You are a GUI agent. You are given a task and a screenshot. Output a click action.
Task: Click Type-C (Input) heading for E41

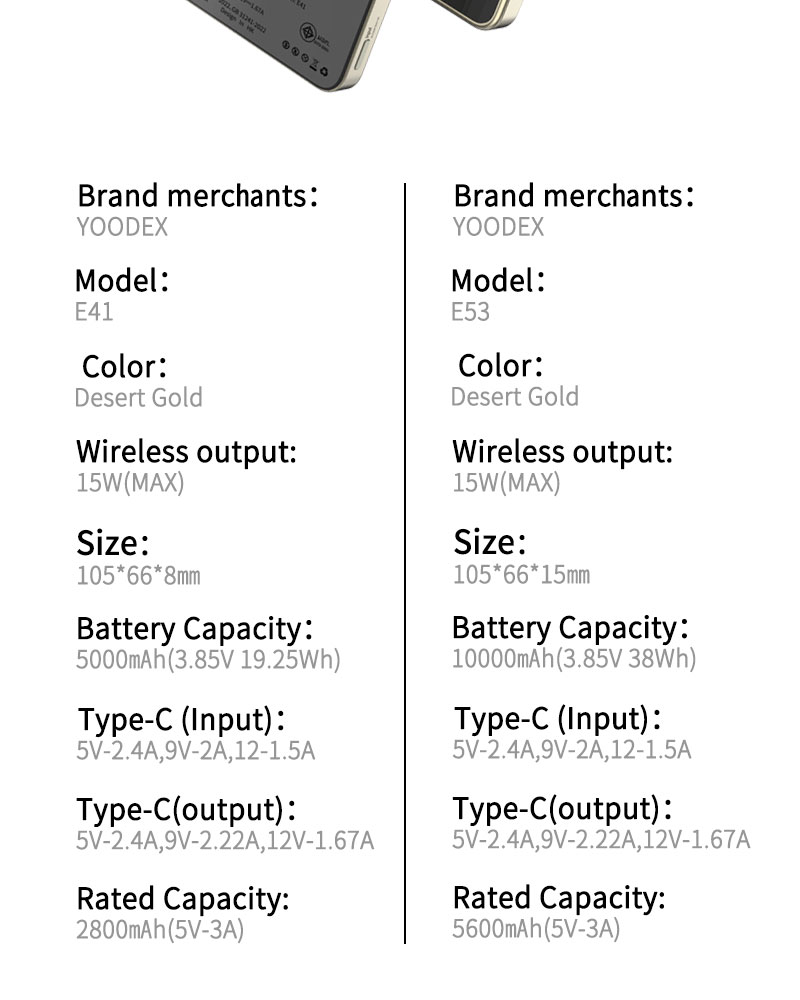pos(182,720)
